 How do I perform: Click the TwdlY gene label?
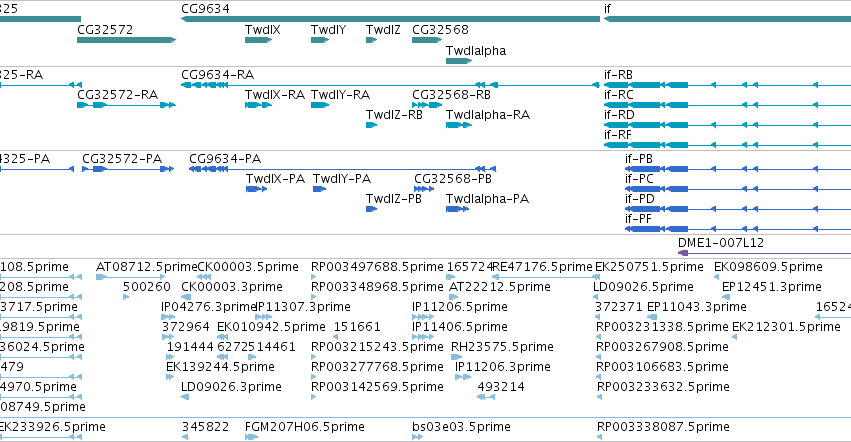[x=328, y=29]
